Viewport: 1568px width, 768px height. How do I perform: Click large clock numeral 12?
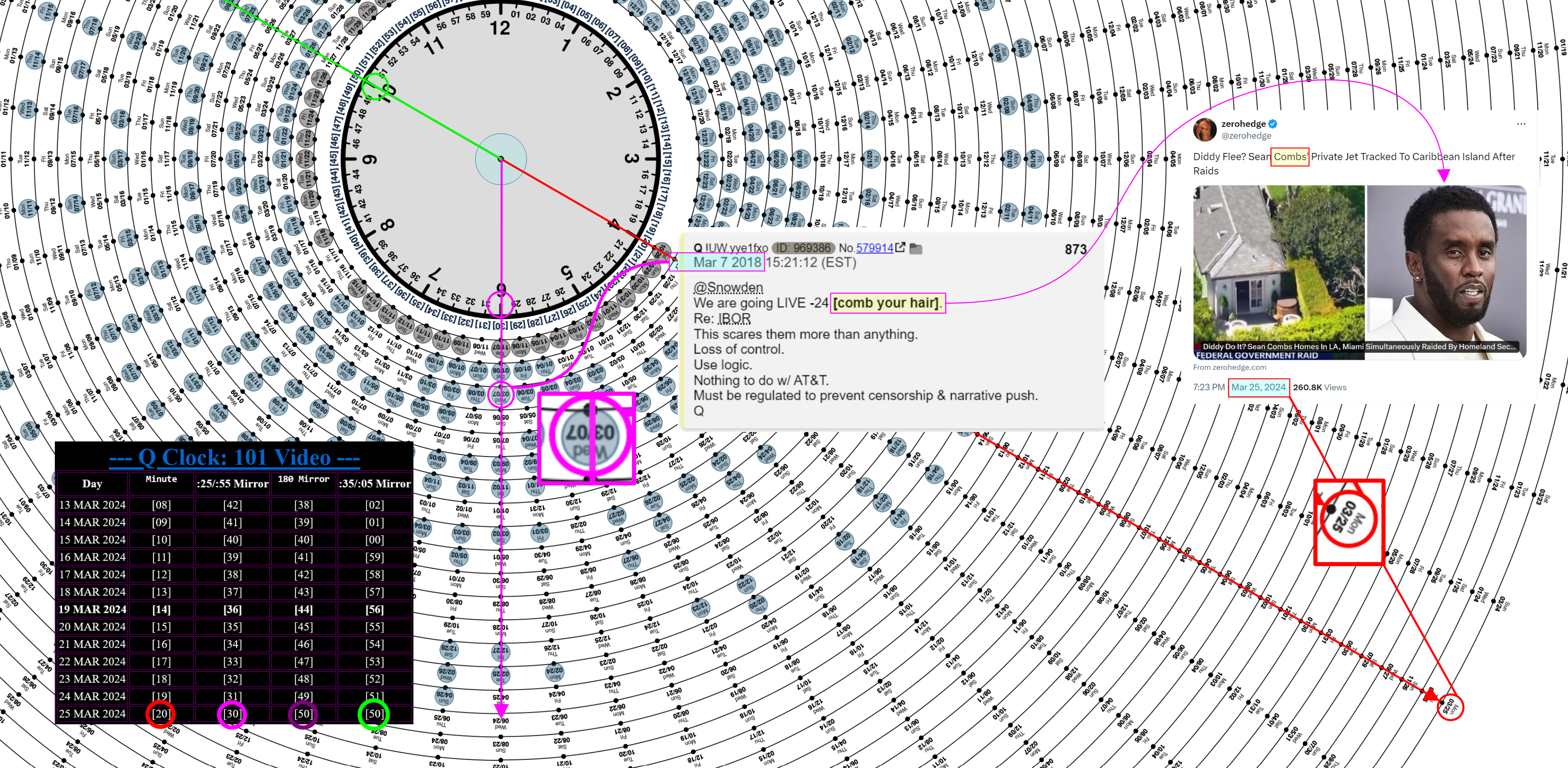500,28
